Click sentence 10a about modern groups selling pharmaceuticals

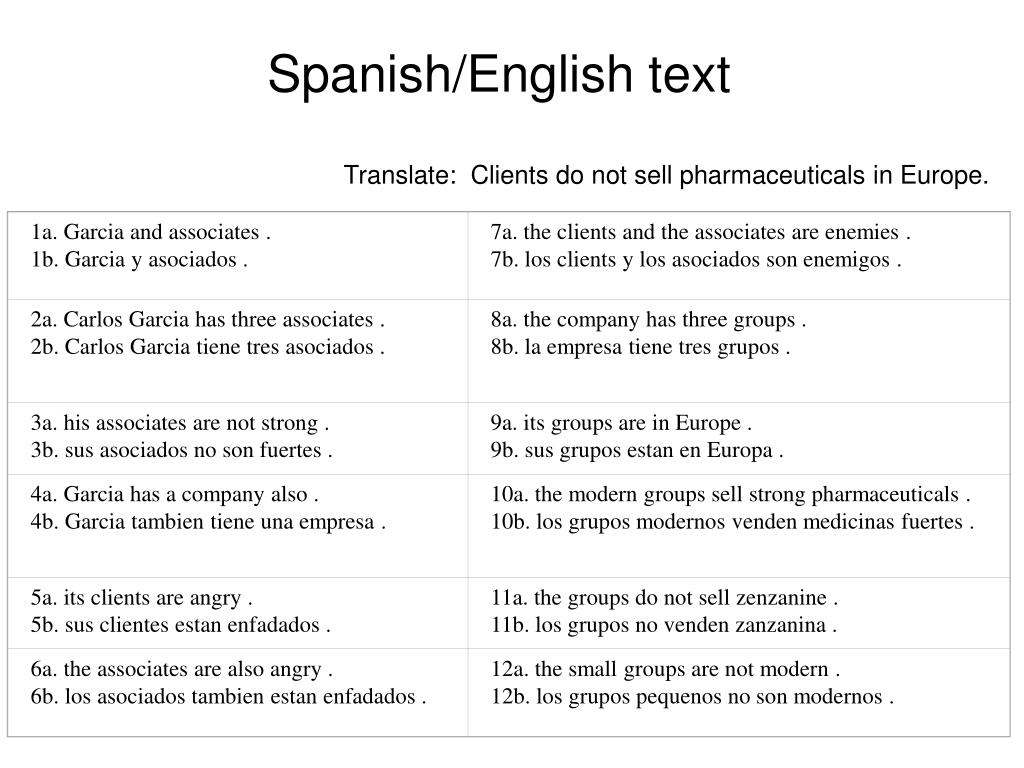click(x=731, y=494)
